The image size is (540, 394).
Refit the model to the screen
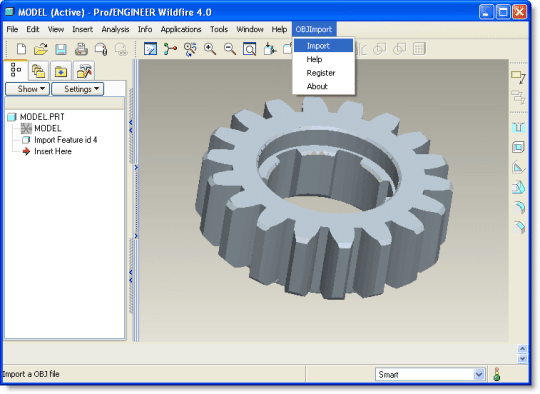249,49
